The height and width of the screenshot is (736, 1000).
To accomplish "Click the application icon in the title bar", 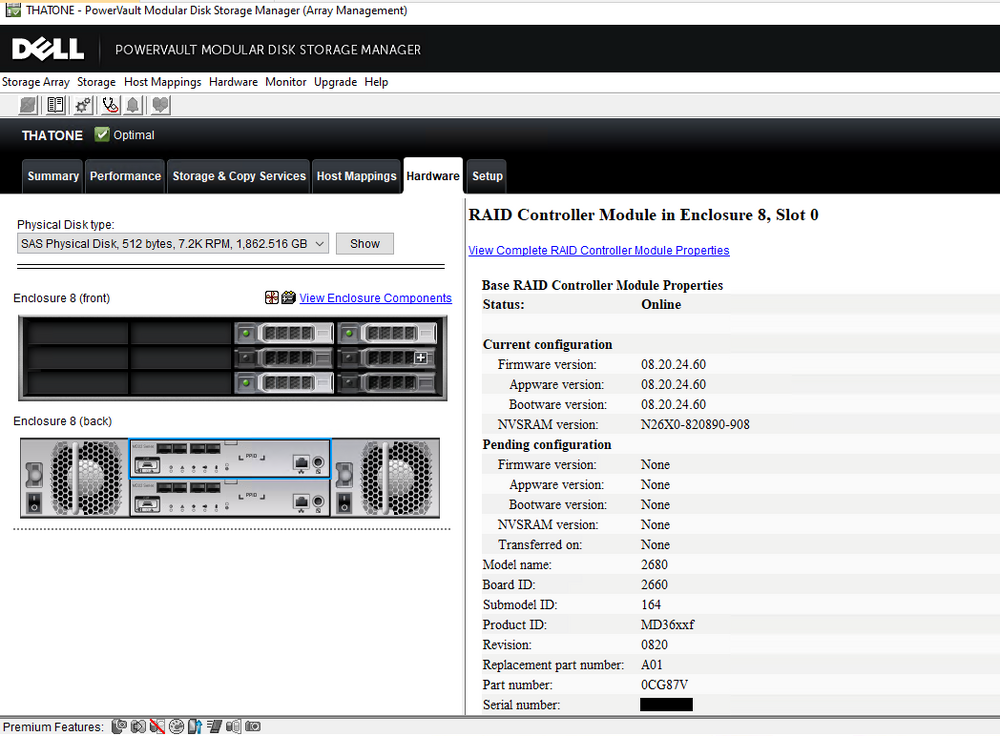I will click(x=13, y=10).
